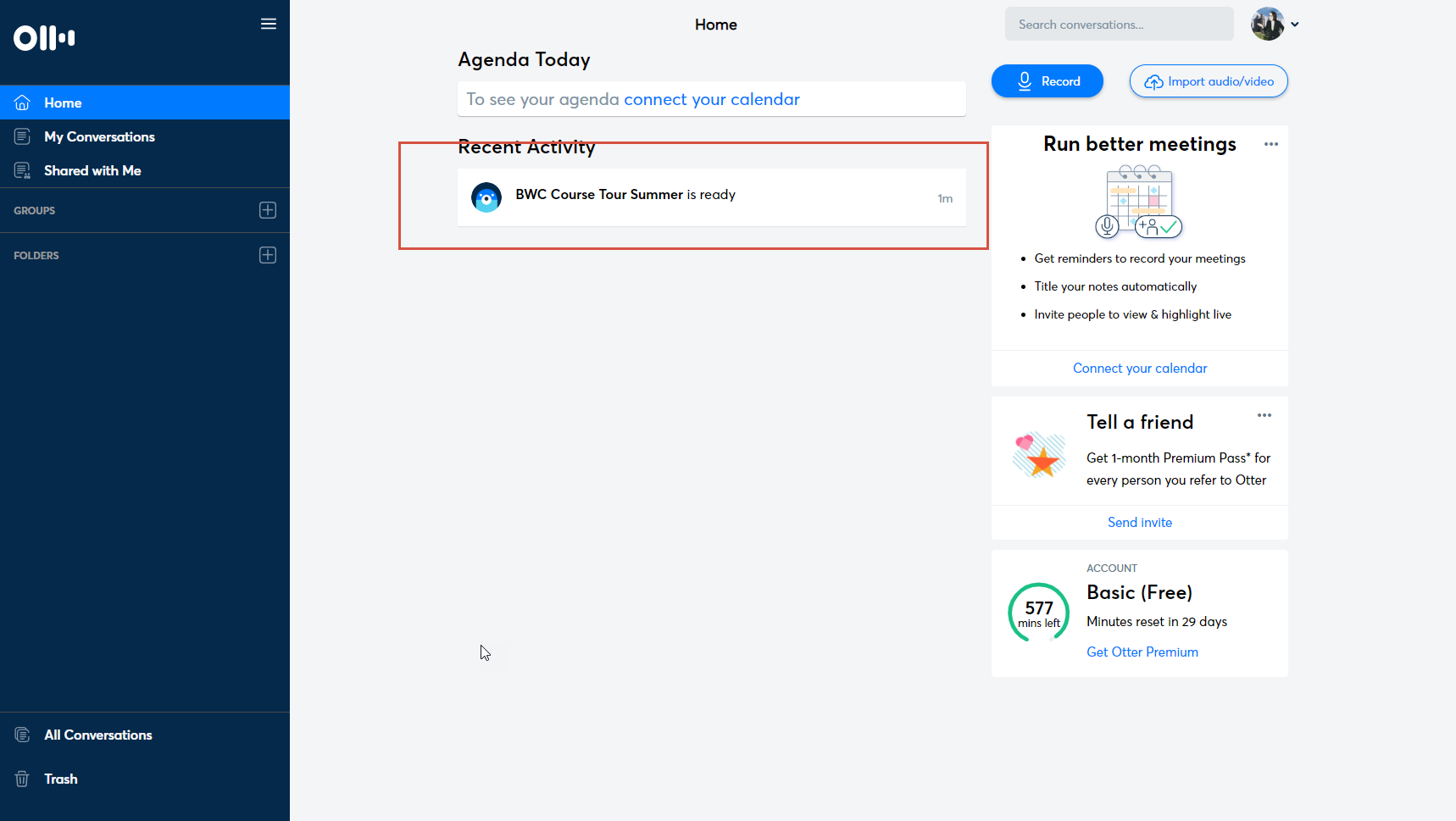The image size is (1456, 821).
Task: Open the All Conversations page
Action: click(97, 735)
